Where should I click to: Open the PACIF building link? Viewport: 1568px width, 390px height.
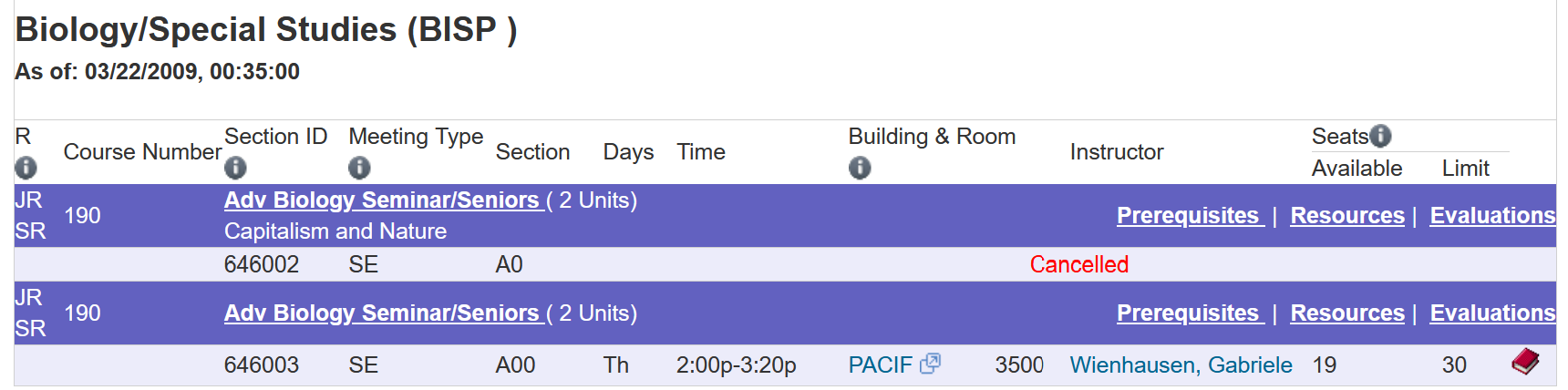[x=880, y=364]
